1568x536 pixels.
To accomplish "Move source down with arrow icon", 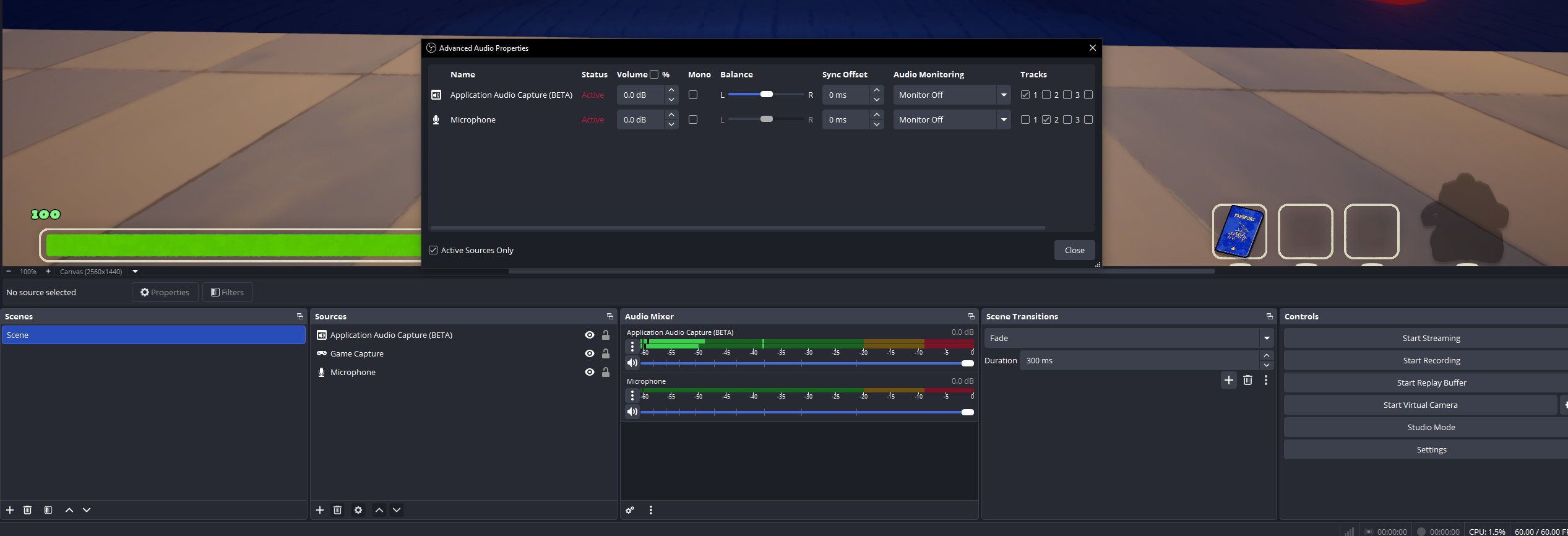I will pyautogui.click(x=397, y=510).
